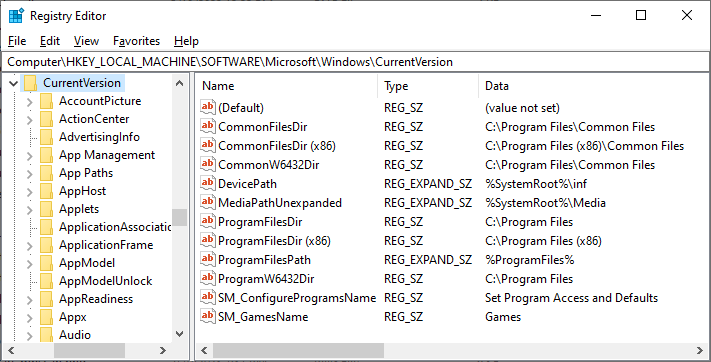Click the %SystemRoot%\Media data cell
Image resolution: width=711 pixels, height=362 pixels.
[x=545, y=202]
